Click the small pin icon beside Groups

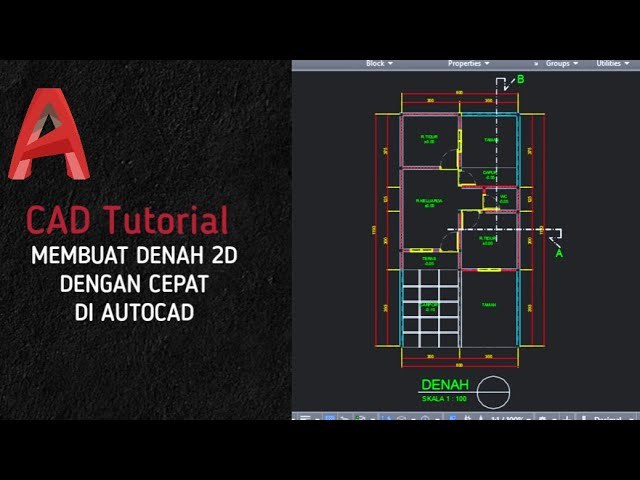pos(536,63)
